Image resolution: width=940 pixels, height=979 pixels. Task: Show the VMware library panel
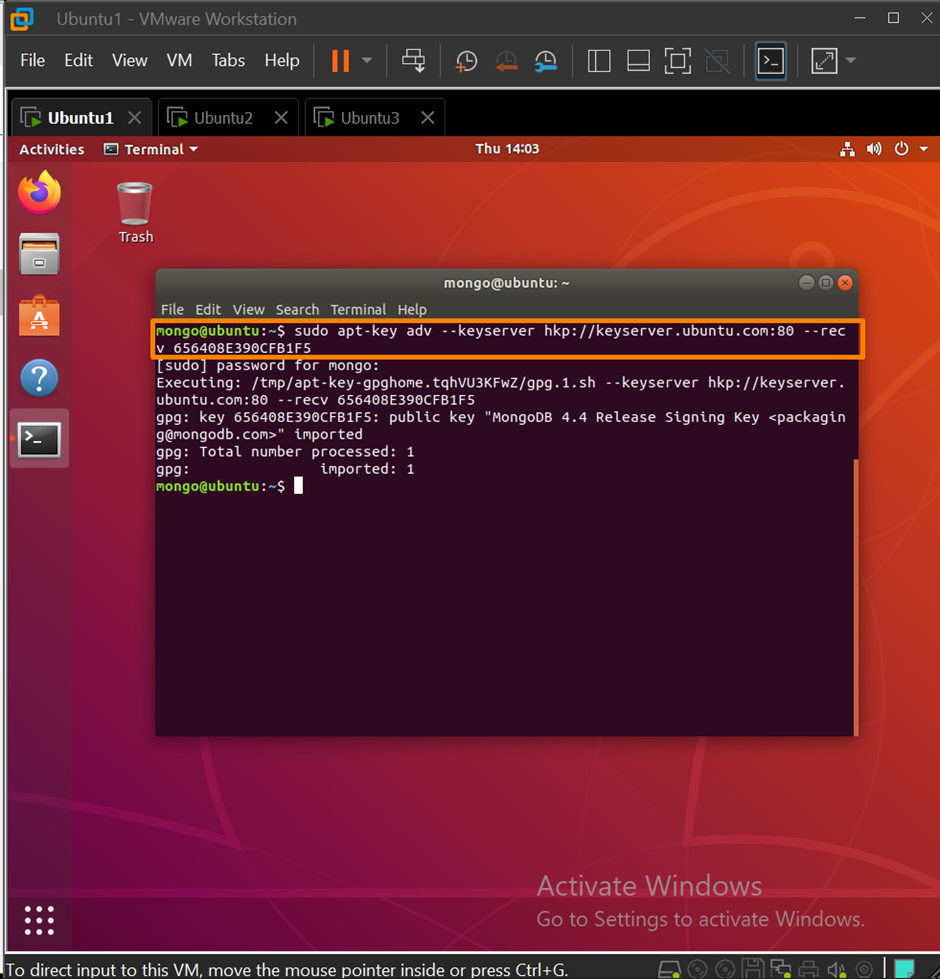pyautogui.click(x=600, y=61)
